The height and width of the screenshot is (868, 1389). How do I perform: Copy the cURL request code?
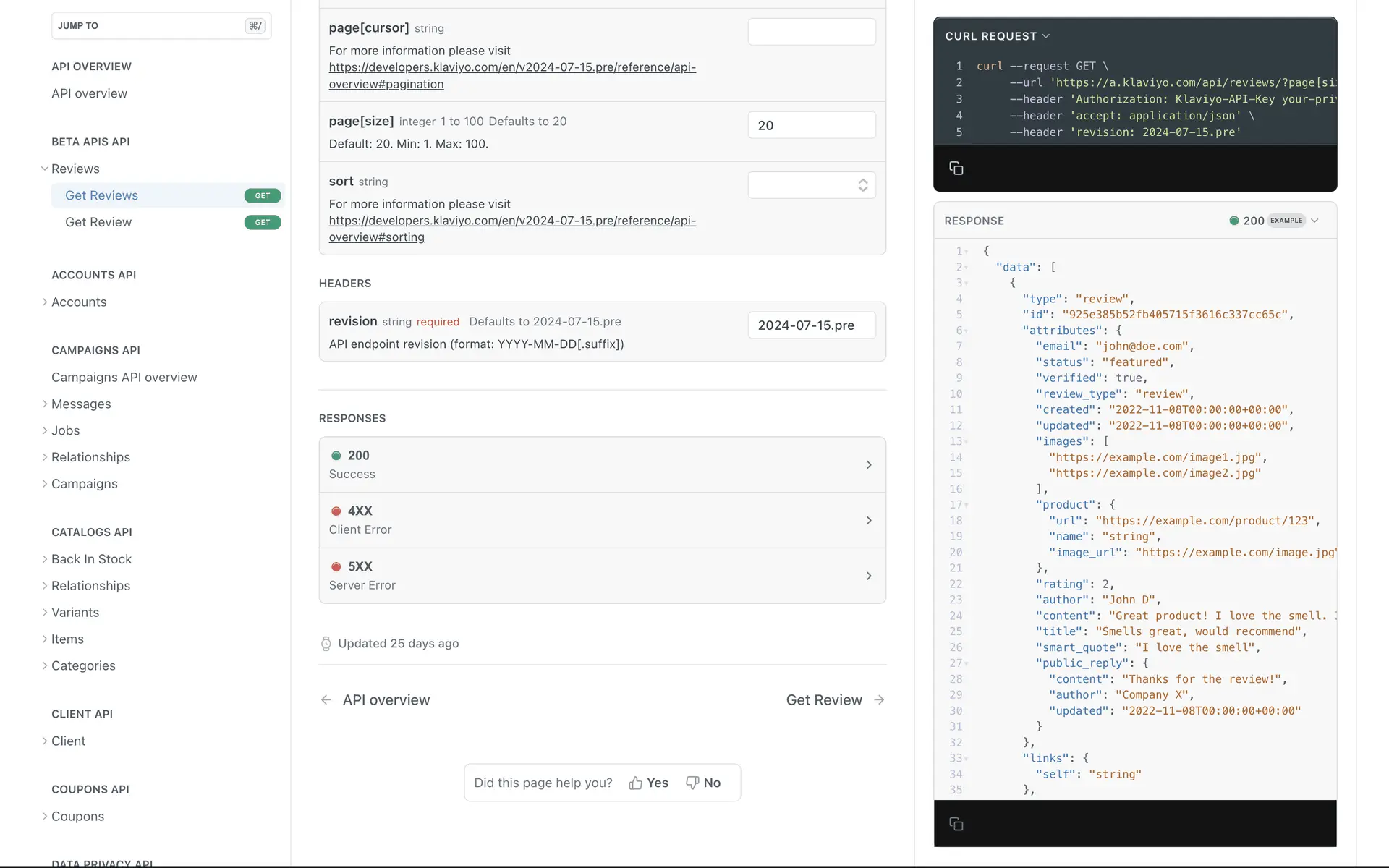pos(956,169)
